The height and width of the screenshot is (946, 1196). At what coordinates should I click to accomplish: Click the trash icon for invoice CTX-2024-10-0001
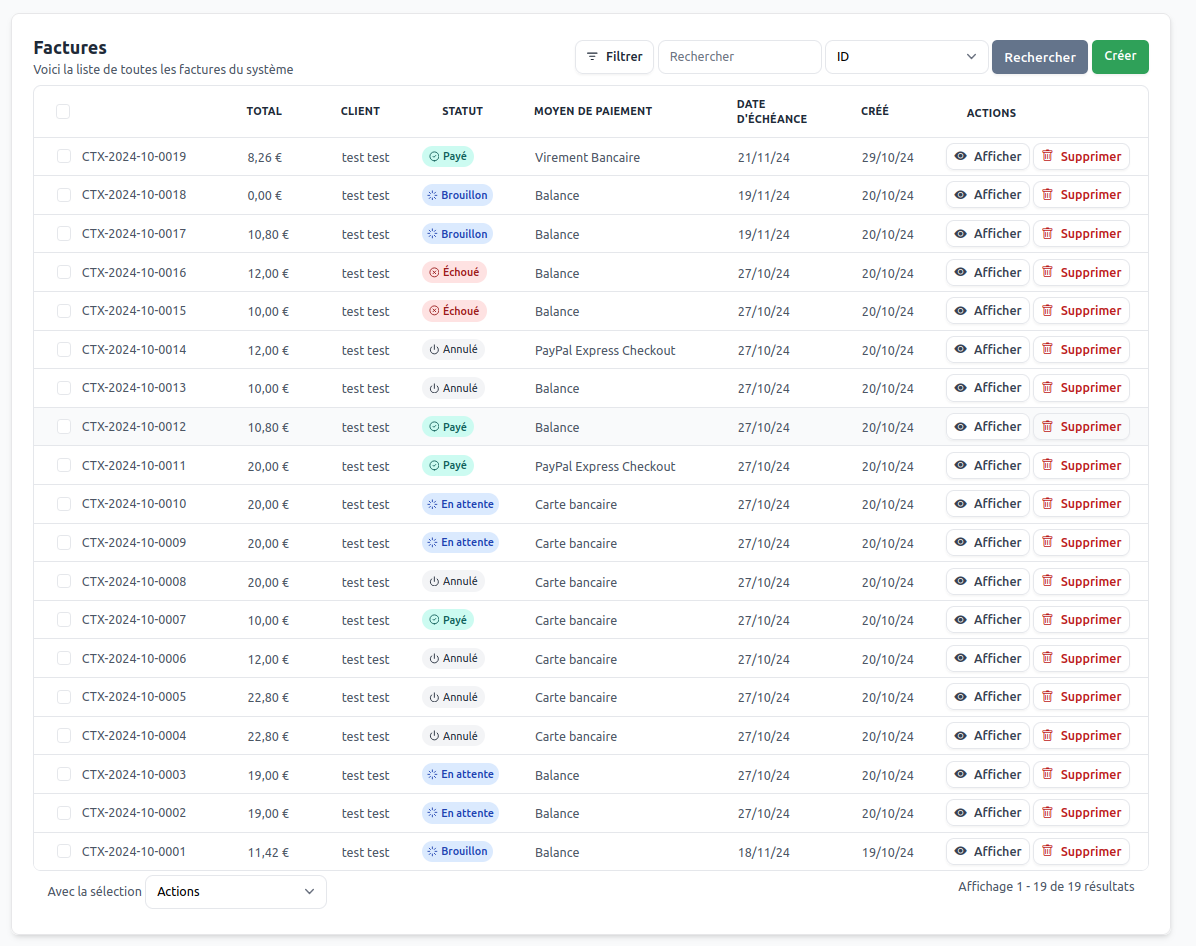(x=1048, y=852)
